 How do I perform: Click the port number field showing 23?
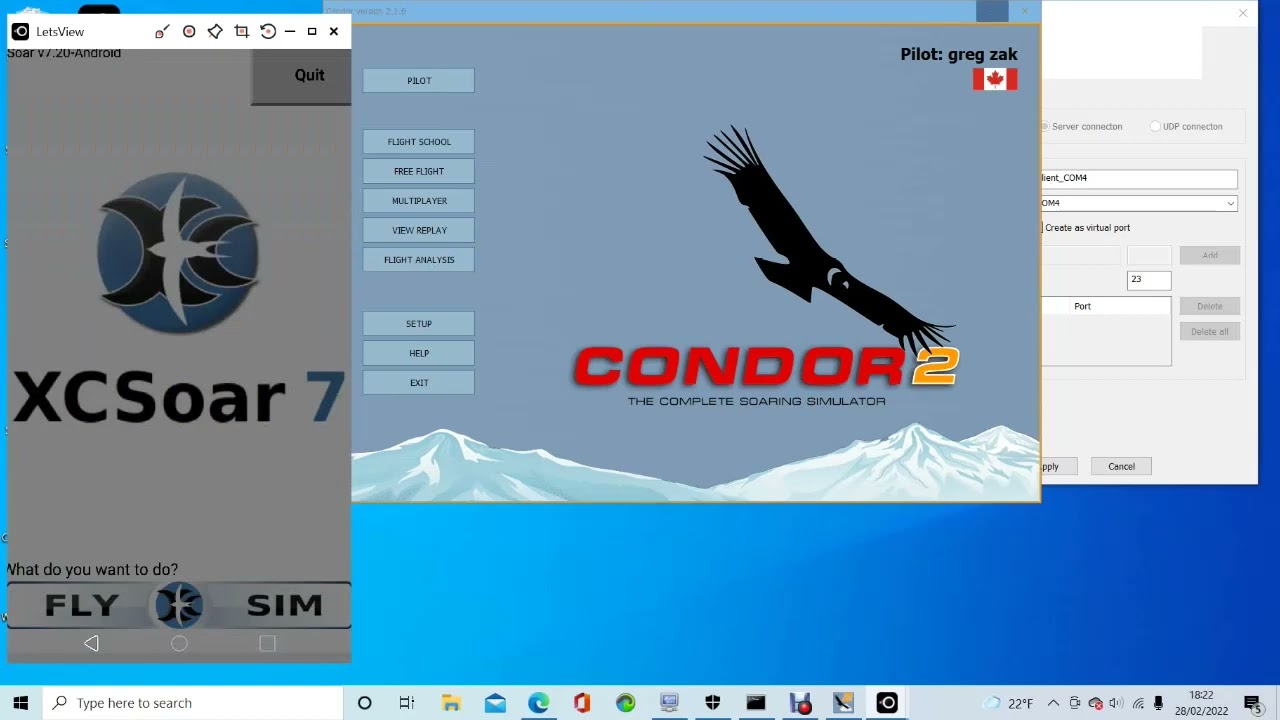click(1149, 279)
